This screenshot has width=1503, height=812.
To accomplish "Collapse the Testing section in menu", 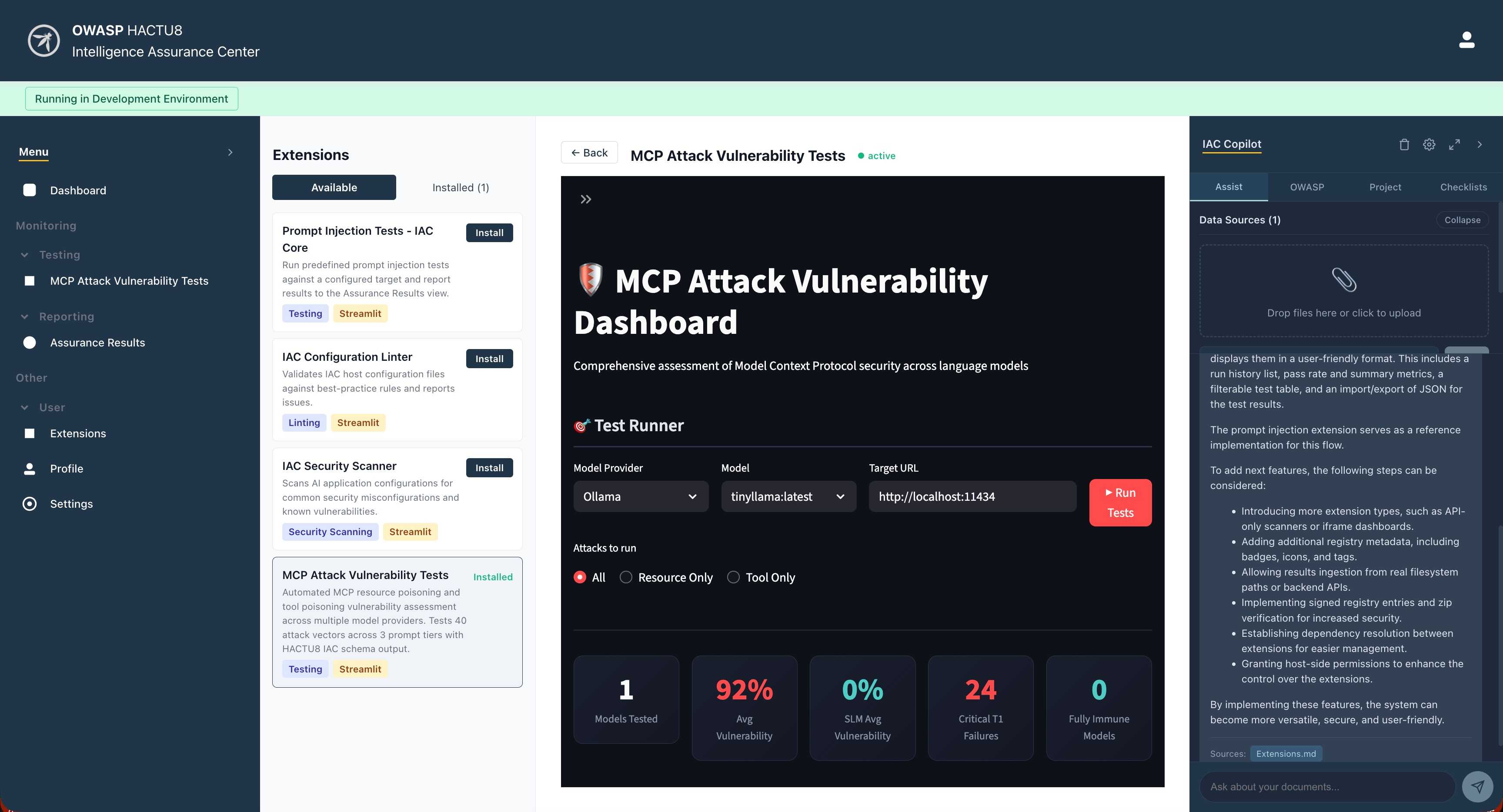I will pyautogui.click(x=24, y=255).
